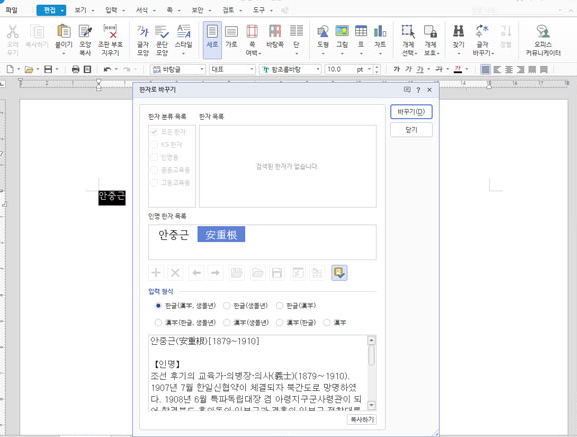This screenshot has width=577, height=437.
Task: Select 한글(漢字, 생몰년) input format
Action: coord(159,306)
